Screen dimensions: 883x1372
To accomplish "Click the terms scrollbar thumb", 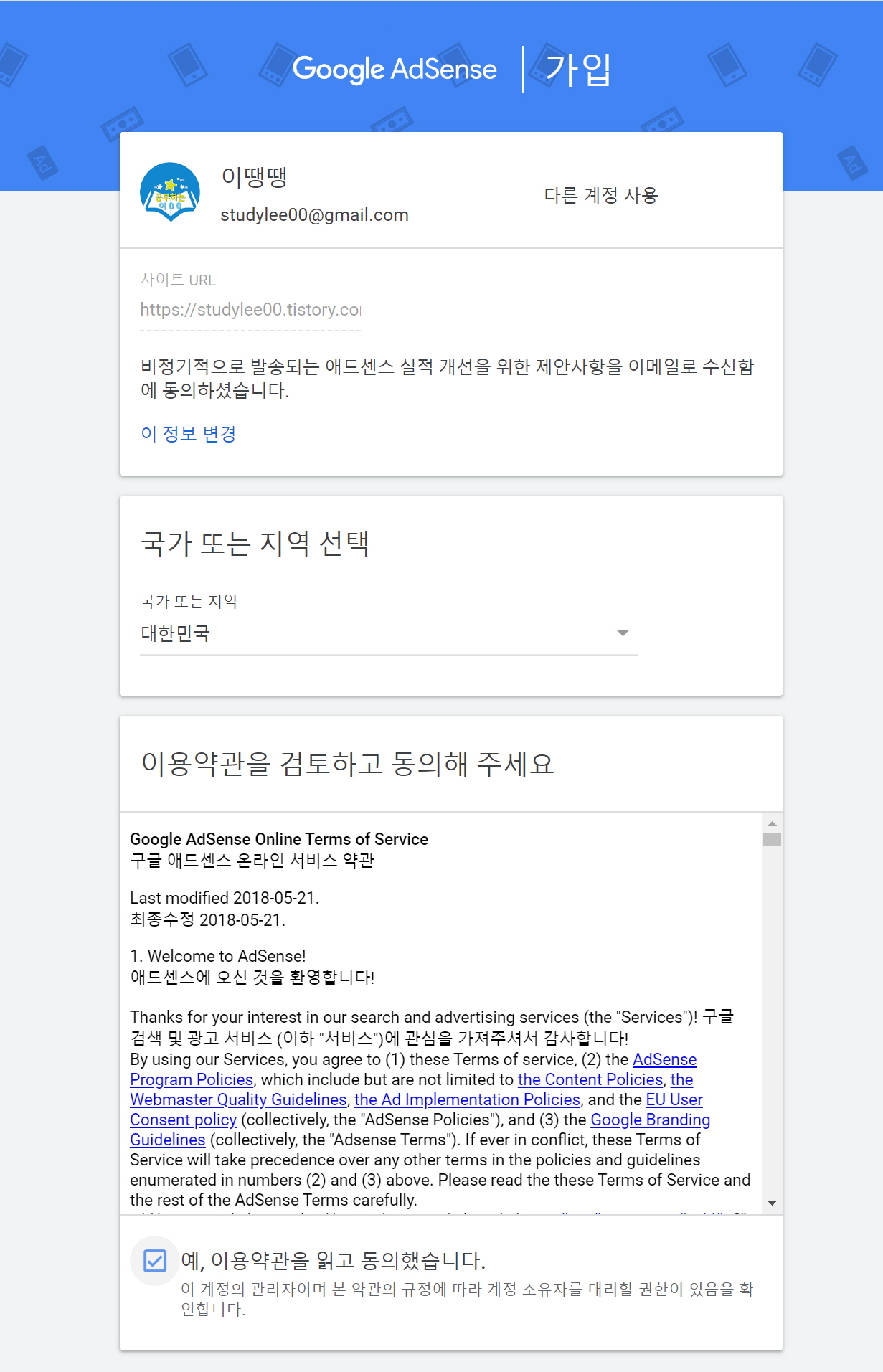I will (x=772, y=839).
